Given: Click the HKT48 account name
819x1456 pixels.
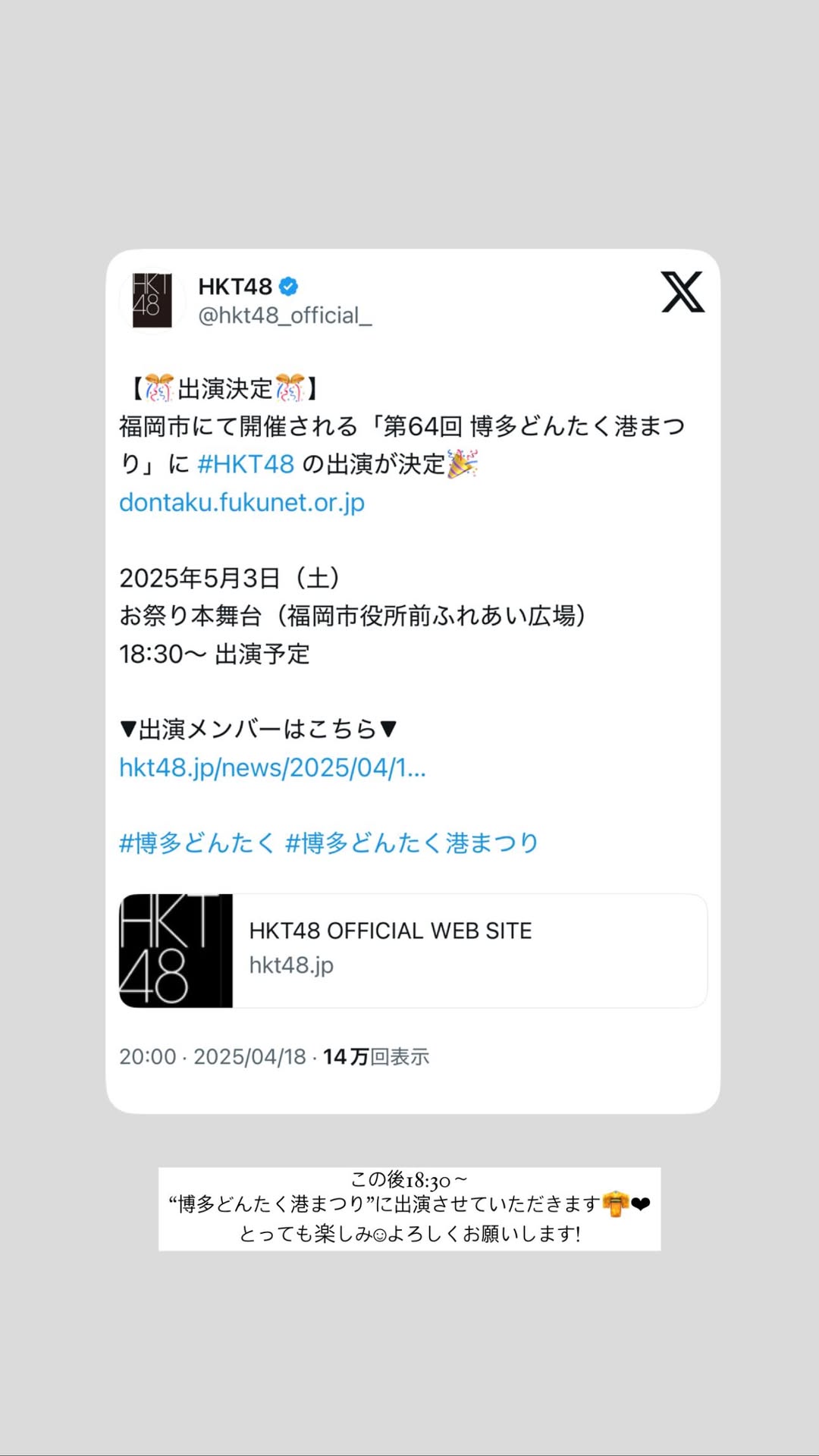Looking at the screenshot, I should [x=235, y=287].
